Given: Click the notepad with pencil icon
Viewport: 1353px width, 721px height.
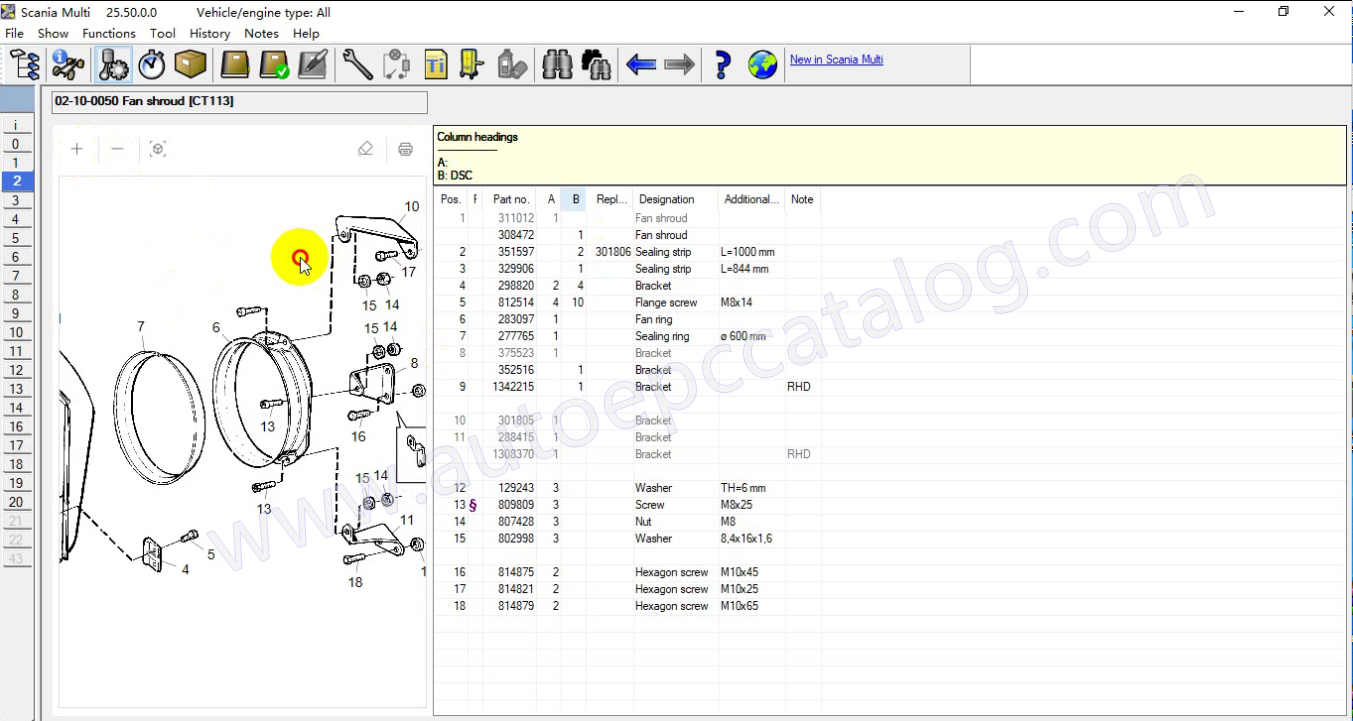Looking at the screenshot, I should [312, 65].
